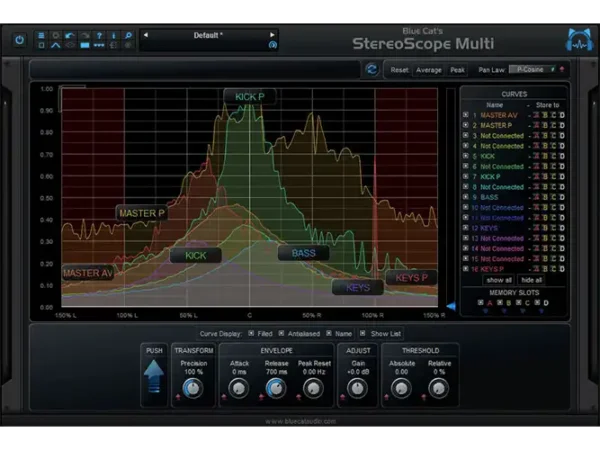The height and width of the screenshot is (450, 600).
Task: Store KEYS P curve to slot D
Action: pyautogui.click(x=562, y=269)
